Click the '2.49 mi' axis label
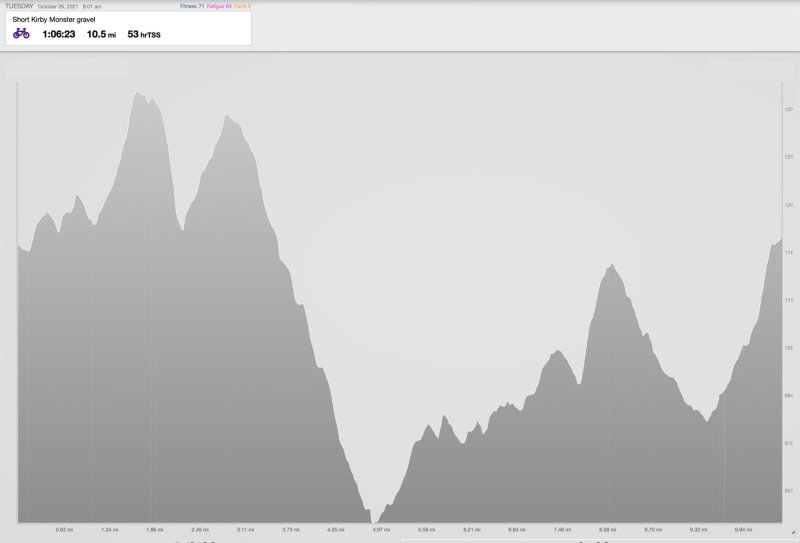This screenshot has width=800, height=543. click(x=200, y=530)
